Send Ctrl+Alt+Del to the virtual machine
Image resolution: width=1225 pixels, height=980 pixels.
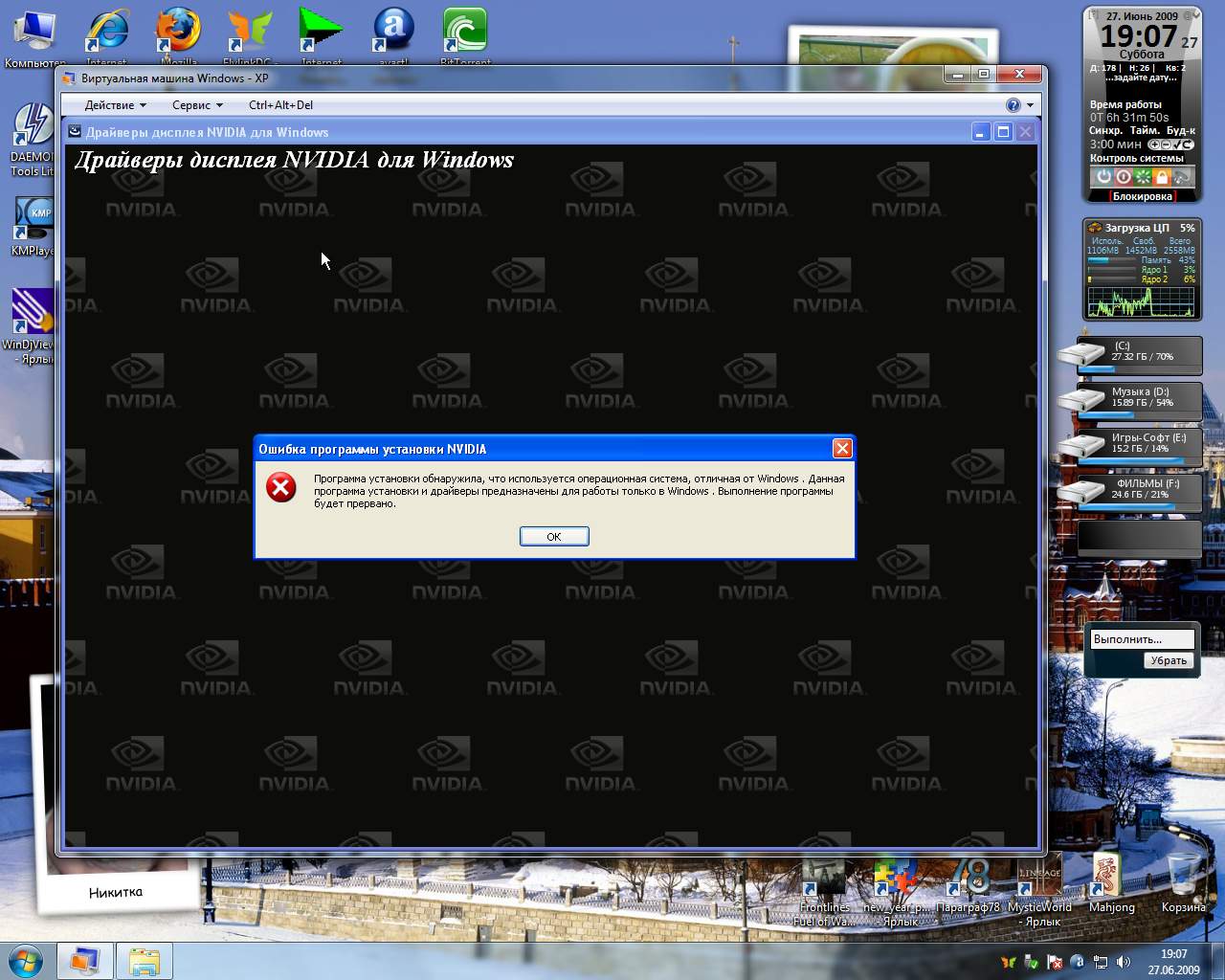click(280, 105)
